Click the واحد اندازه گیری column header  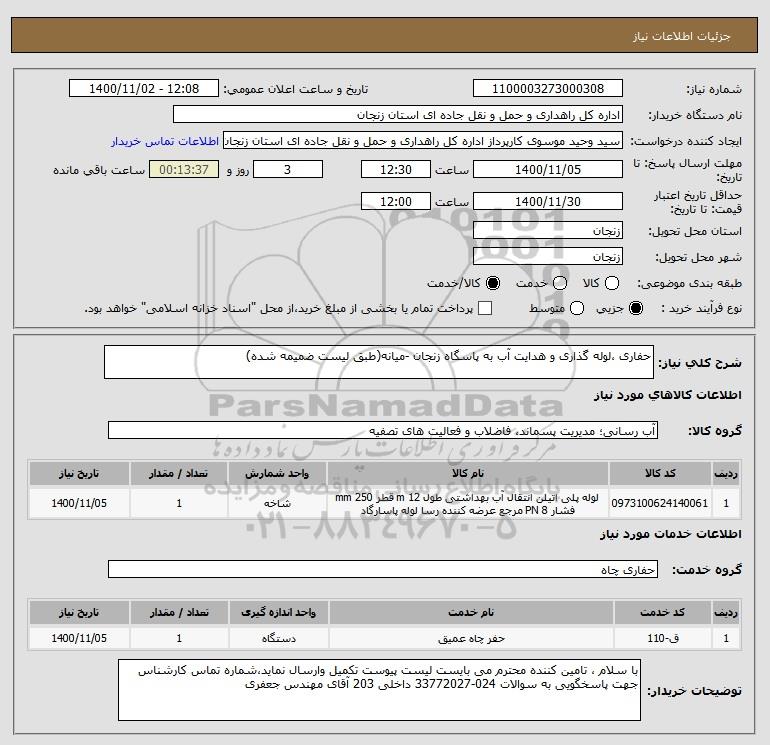tap(278, 612)
